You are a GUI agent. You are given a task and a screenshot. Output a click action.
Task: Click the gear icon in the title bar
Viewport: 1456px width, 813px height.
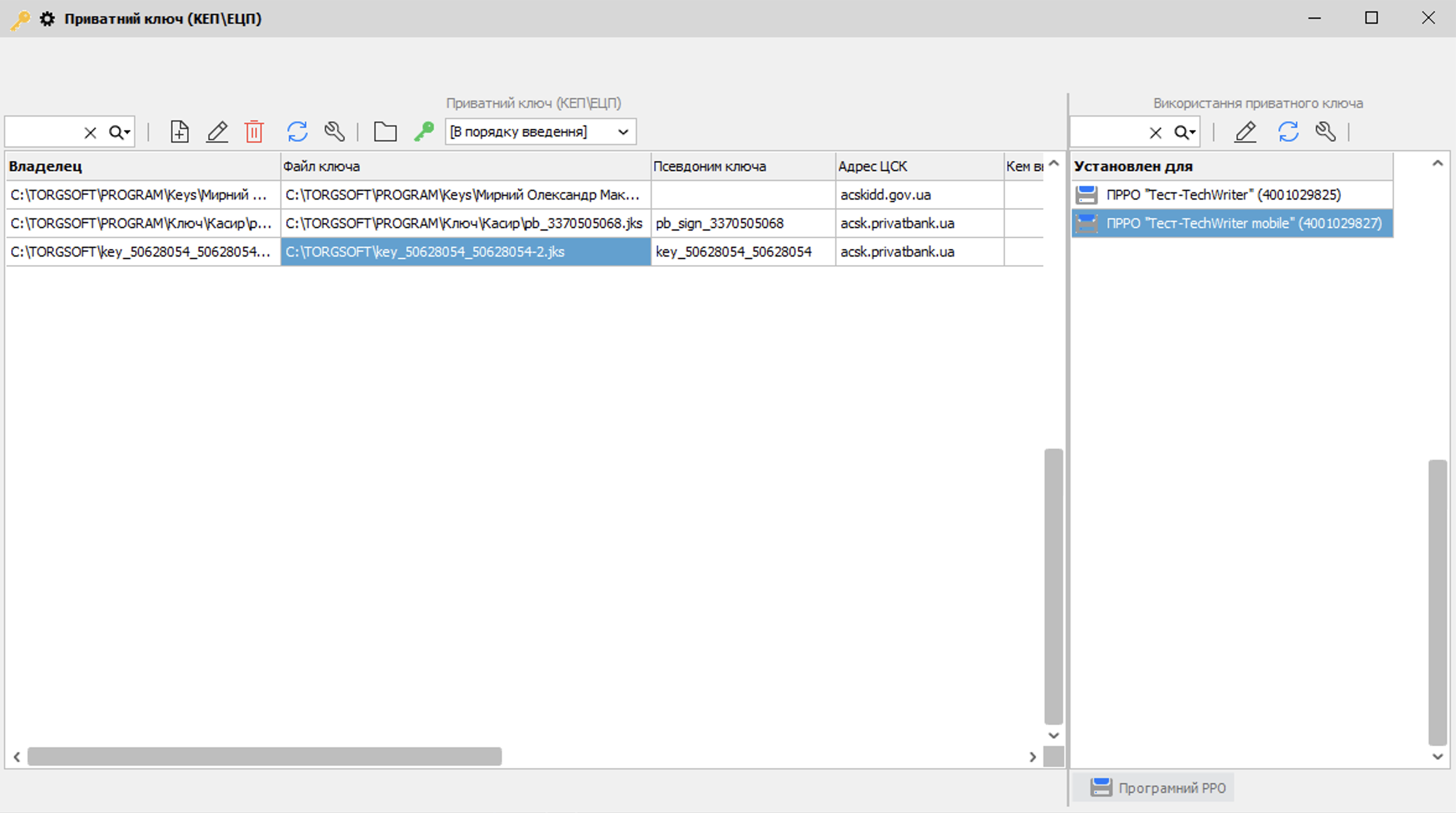47,19
